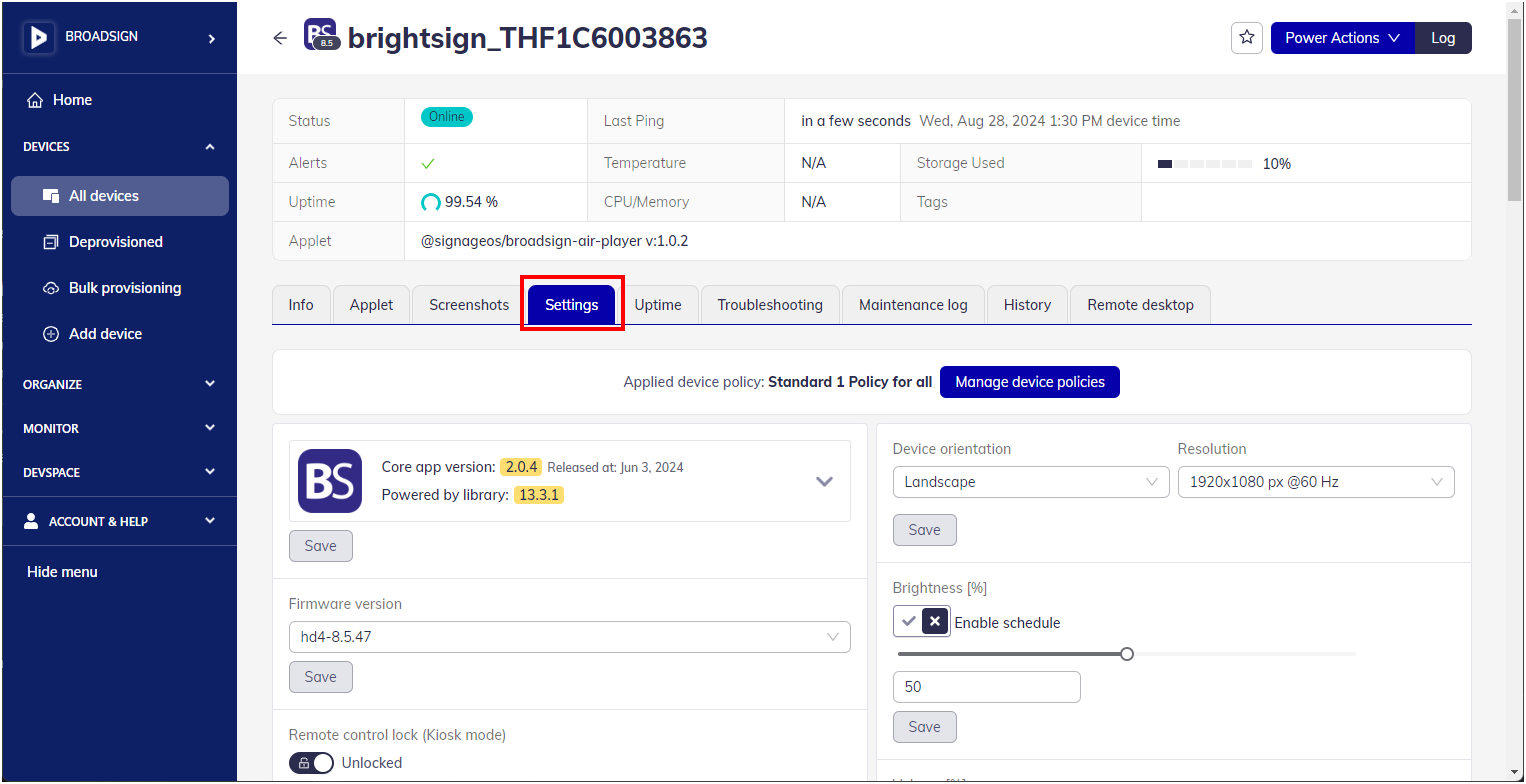
Task: Open Power Actions dropdown
Action: pyautogui.click(x=1343, y=38)
